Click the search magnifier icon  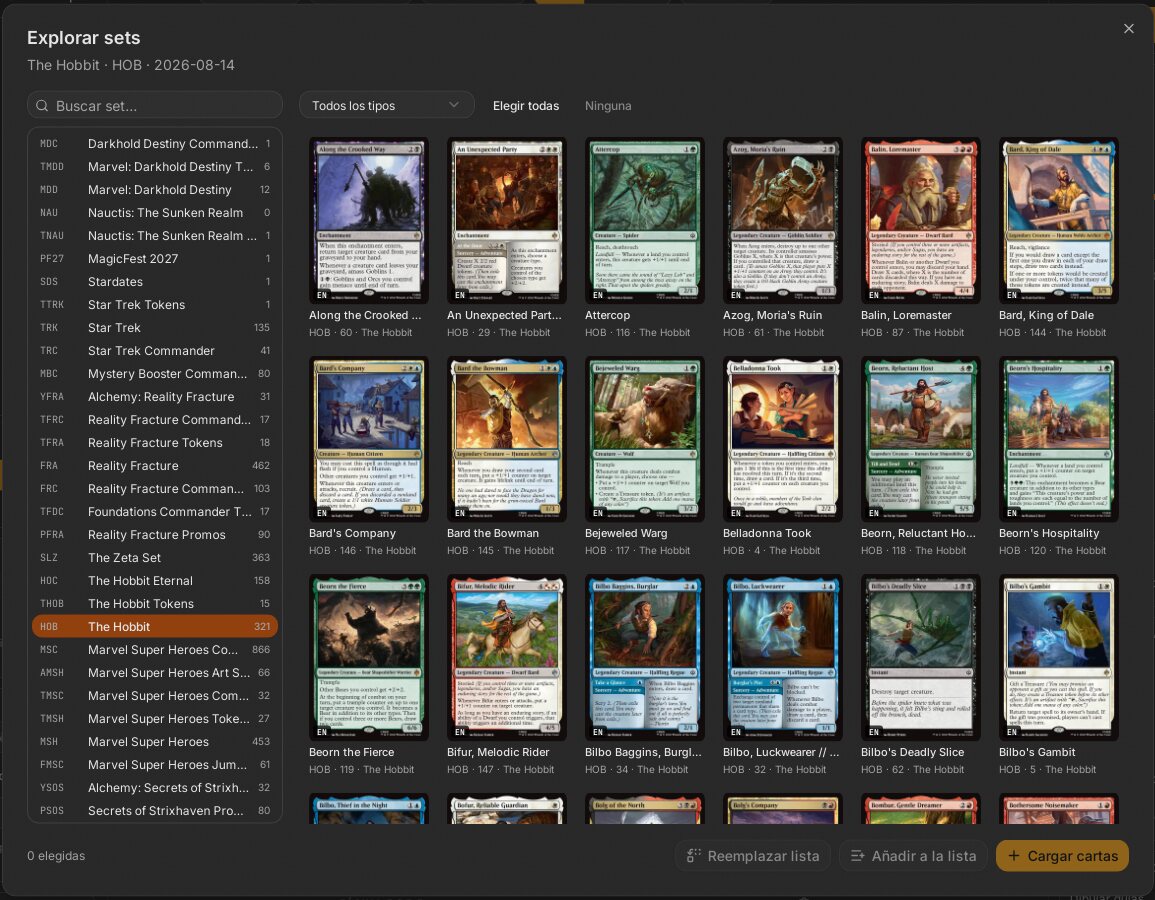pos(42,106)
